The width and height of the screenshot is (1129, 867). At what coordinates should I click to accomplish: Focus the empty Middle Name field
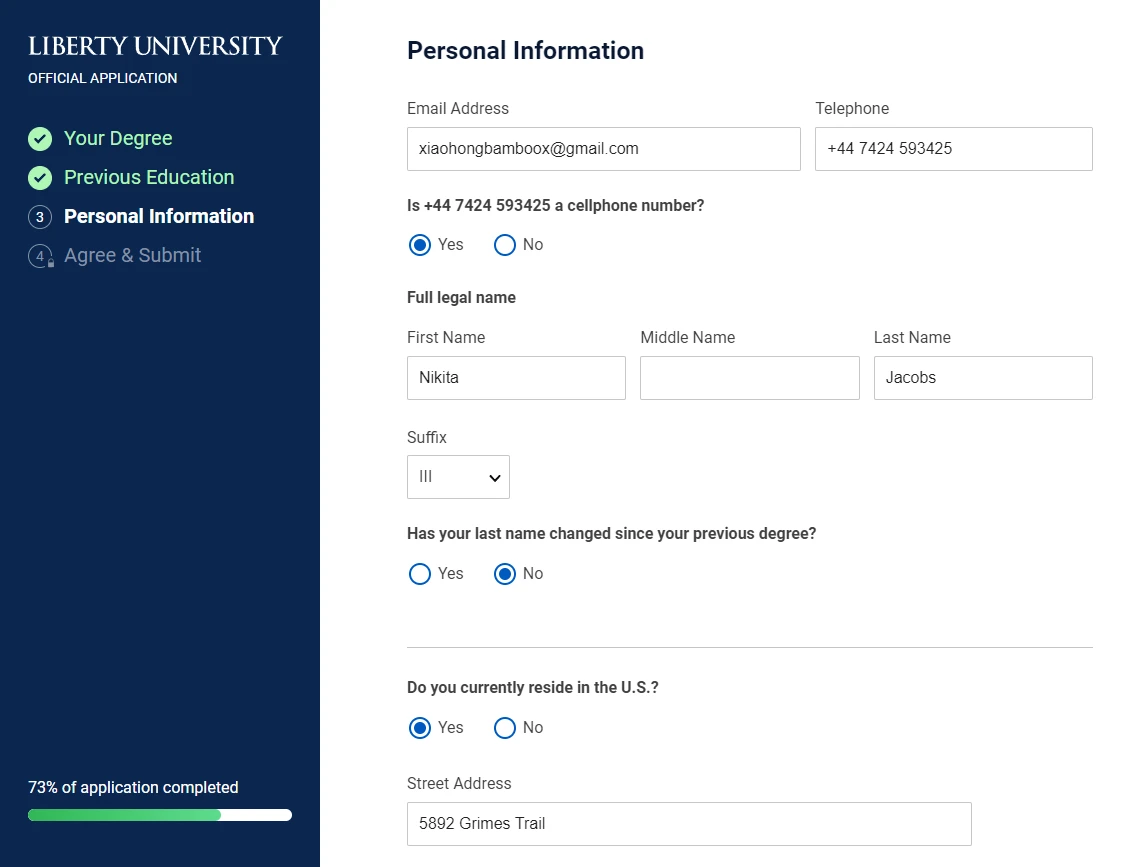tap(749, 378)
